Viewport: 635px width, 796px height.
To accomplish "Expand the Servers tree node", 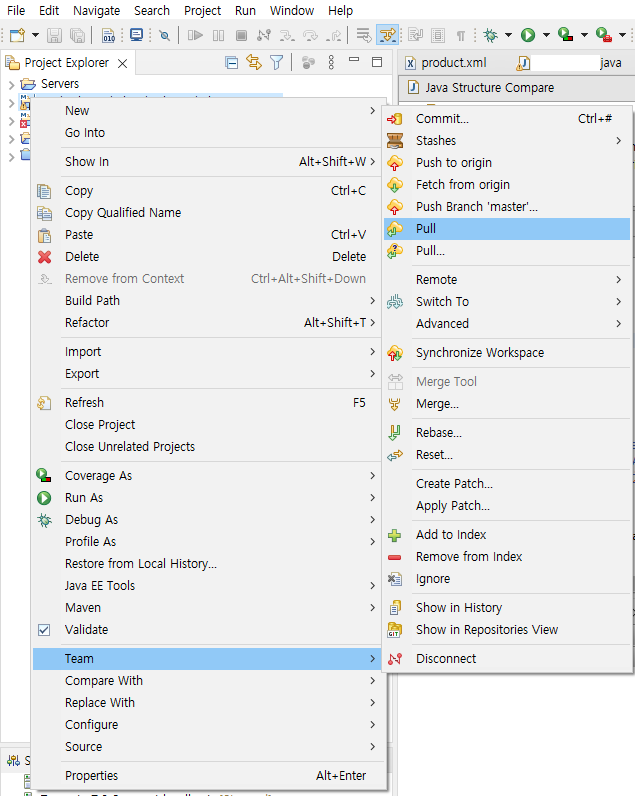I will pyautogui.click(x=12, y=84).
